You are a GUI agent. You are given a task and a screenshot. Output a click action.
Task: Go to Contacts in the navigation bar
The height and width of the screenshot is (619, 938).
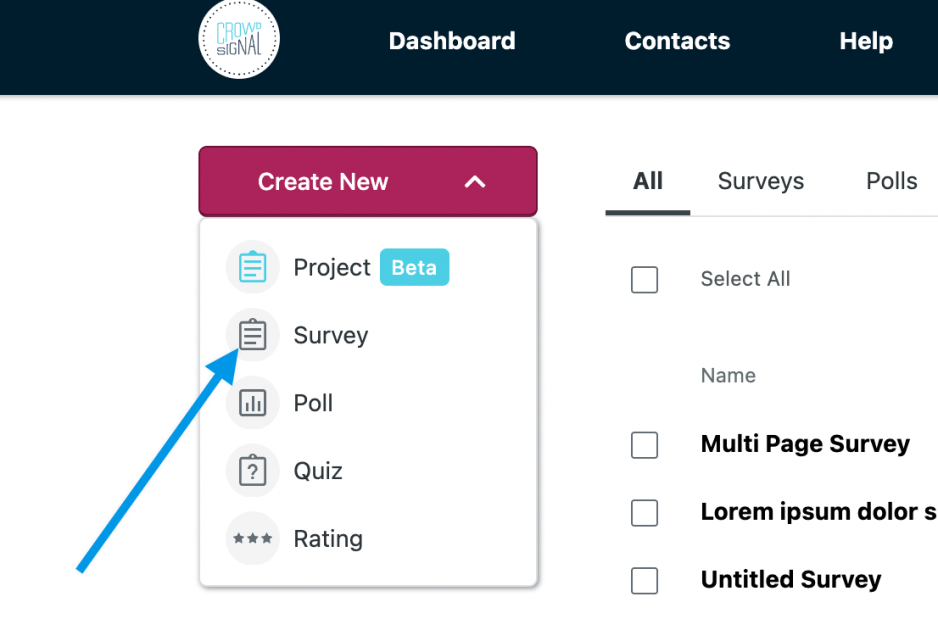point(677,41)
